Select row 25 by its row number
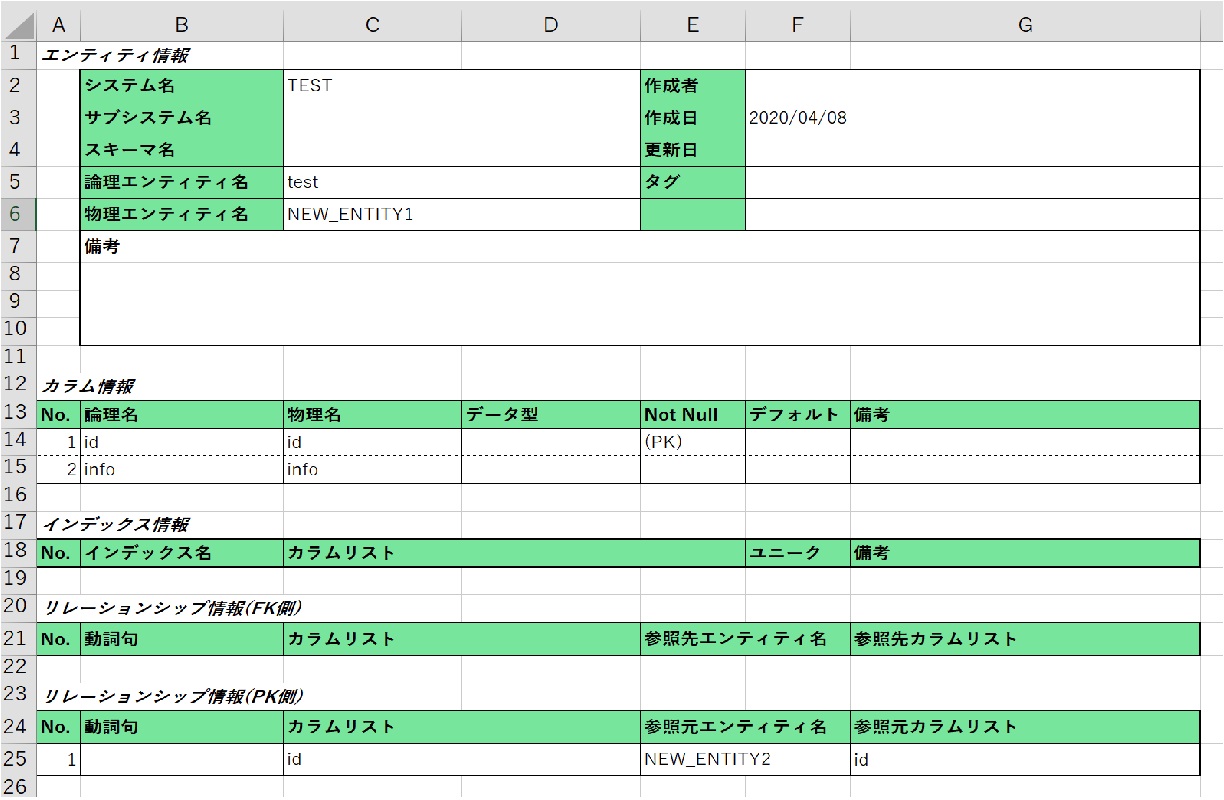Viewport: 1224px width, 800px height. pyautogui.click(x=17, y=760)
